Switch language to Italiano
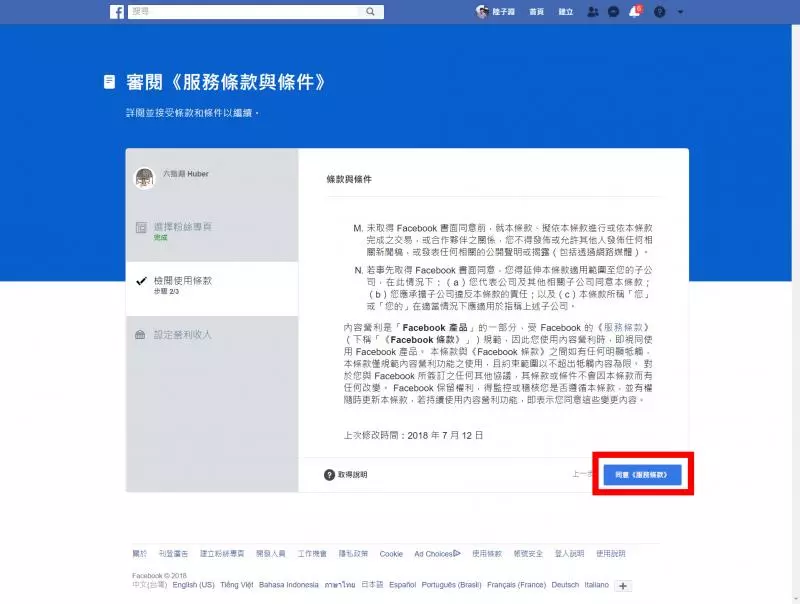The height and width of the screenshot is (604, 800). point(596,585)
